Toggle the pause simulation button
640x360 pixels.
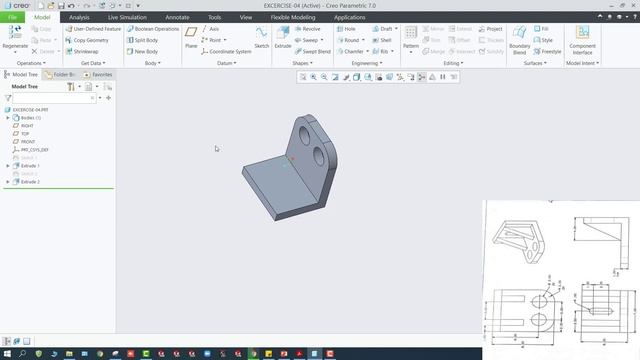coord(443,77)
